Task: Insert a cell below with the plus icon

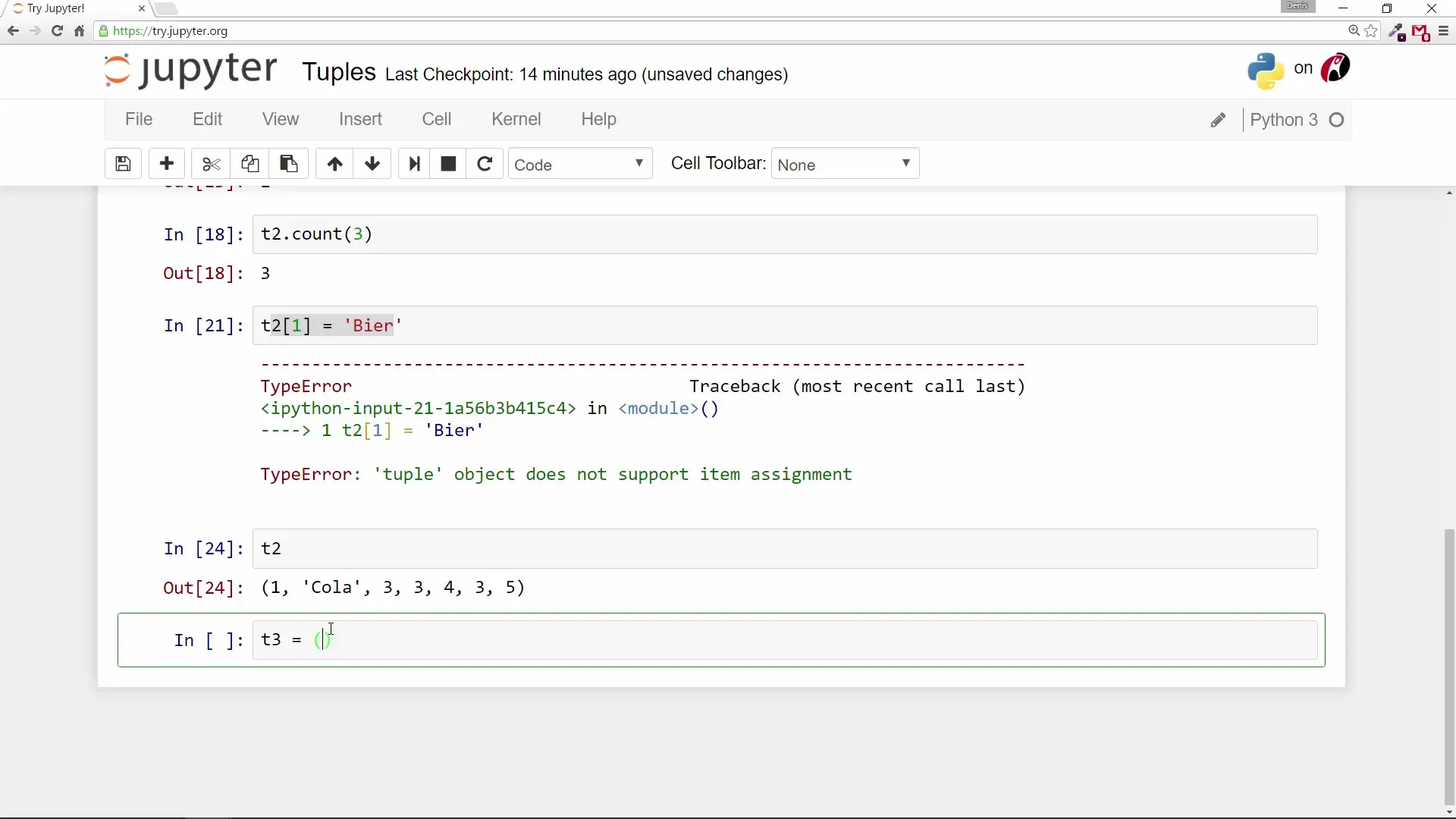Action: point(167,164)
